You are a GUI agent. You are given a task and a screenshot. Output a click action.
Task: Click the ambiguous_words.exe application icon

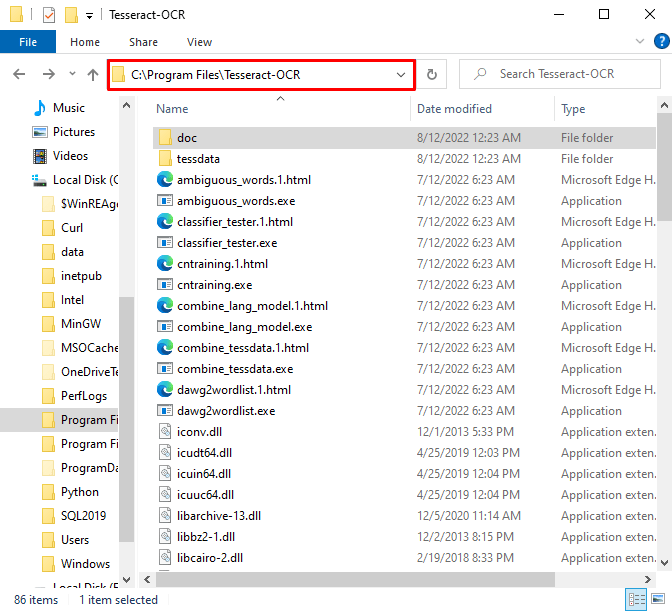165,201
